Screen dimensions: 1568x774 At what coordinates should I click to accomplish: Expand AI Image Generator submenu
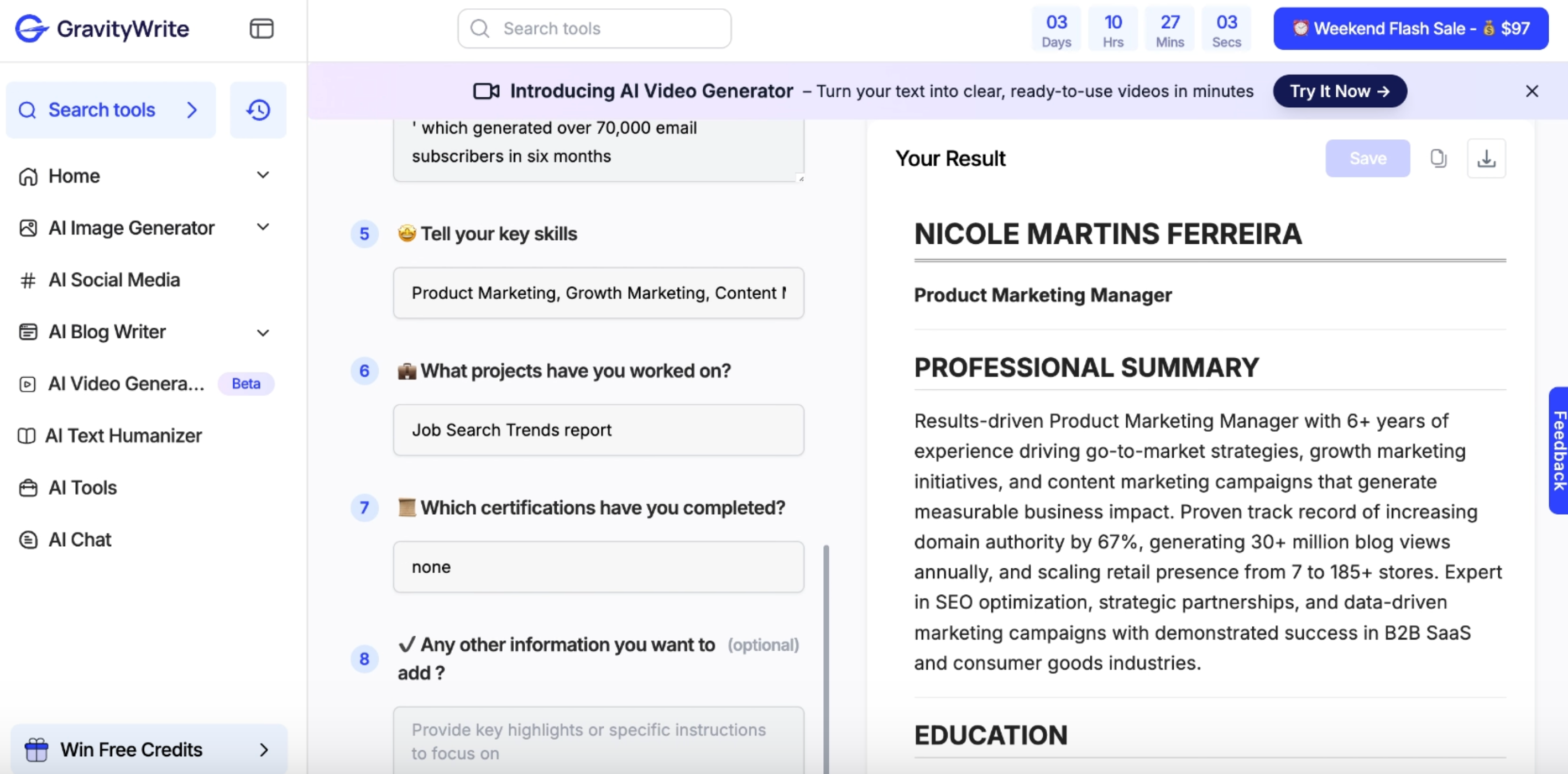(x=263, y=228)
